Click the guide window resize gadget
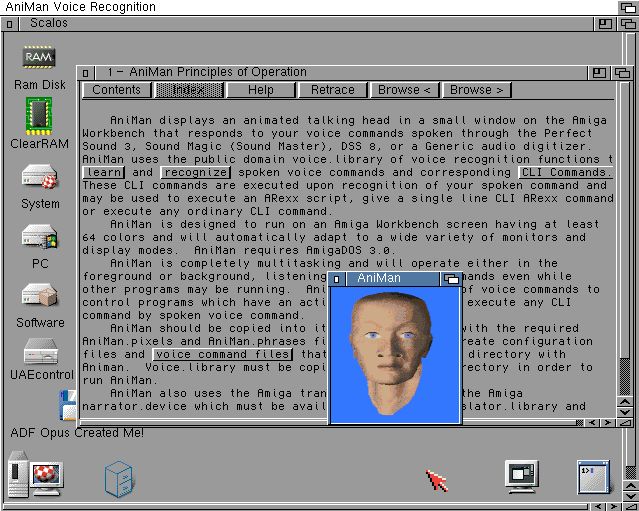The image size is (639, 511). click(625, 423)
